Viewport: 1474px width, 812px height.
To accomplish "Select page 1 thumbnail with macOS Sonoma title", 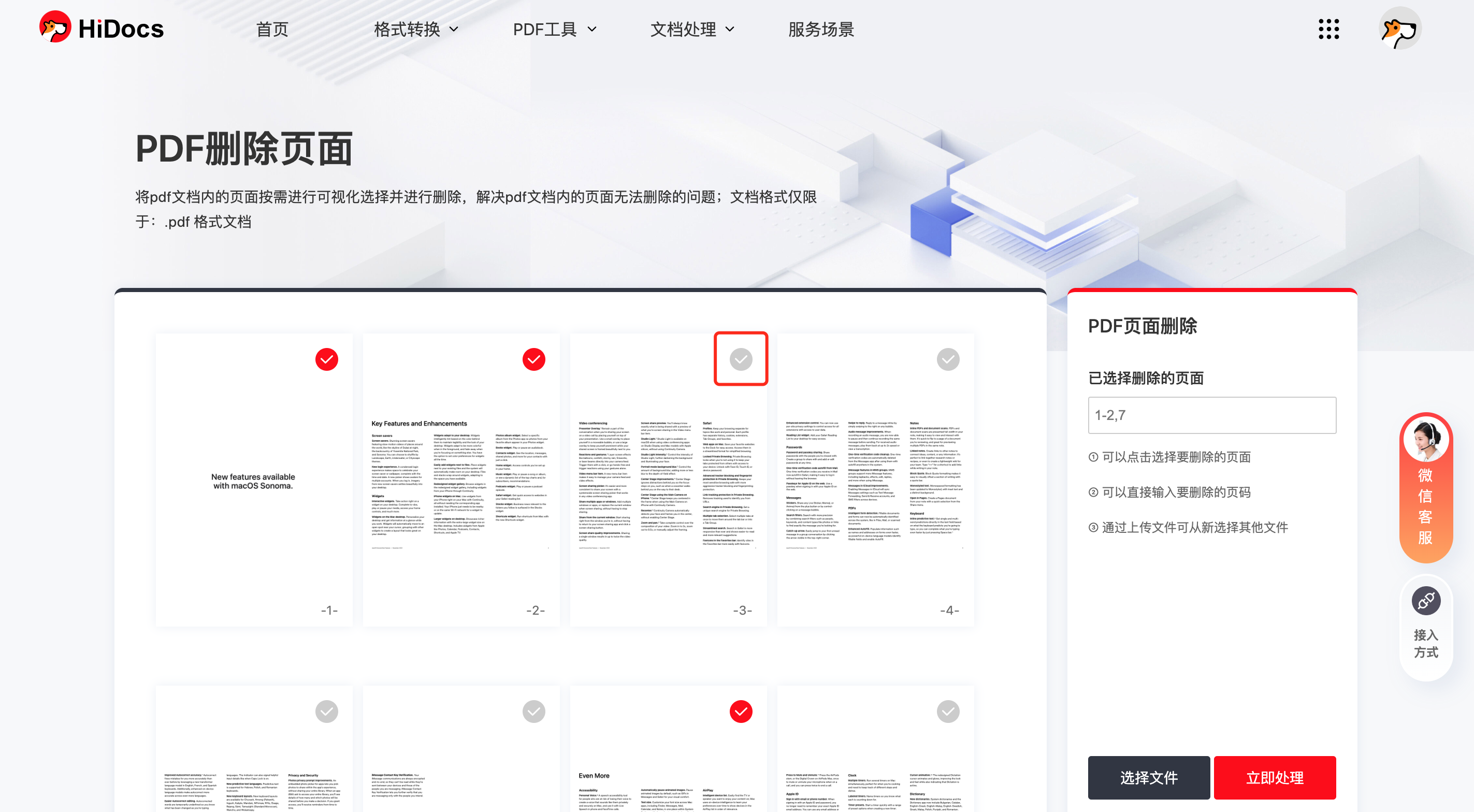I will (253, 480).
